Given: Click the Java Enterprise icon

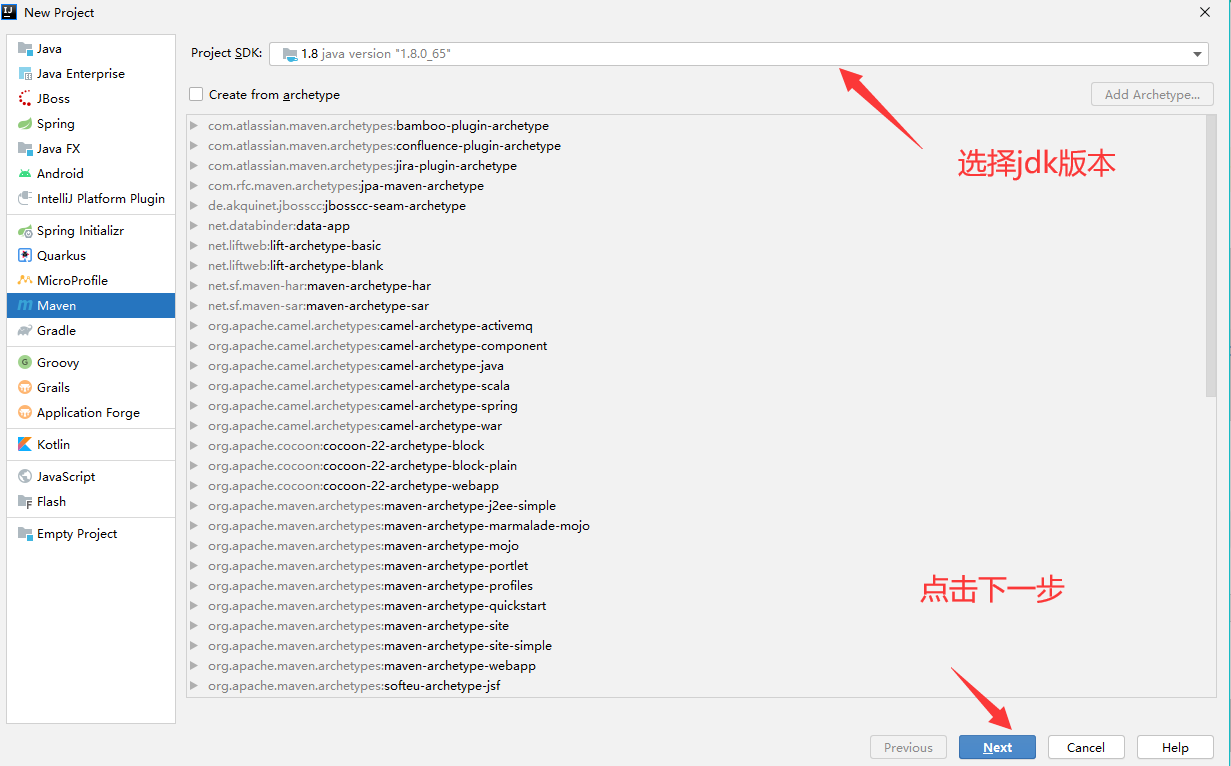Looking at the screenshot, I should coord(25,74).
